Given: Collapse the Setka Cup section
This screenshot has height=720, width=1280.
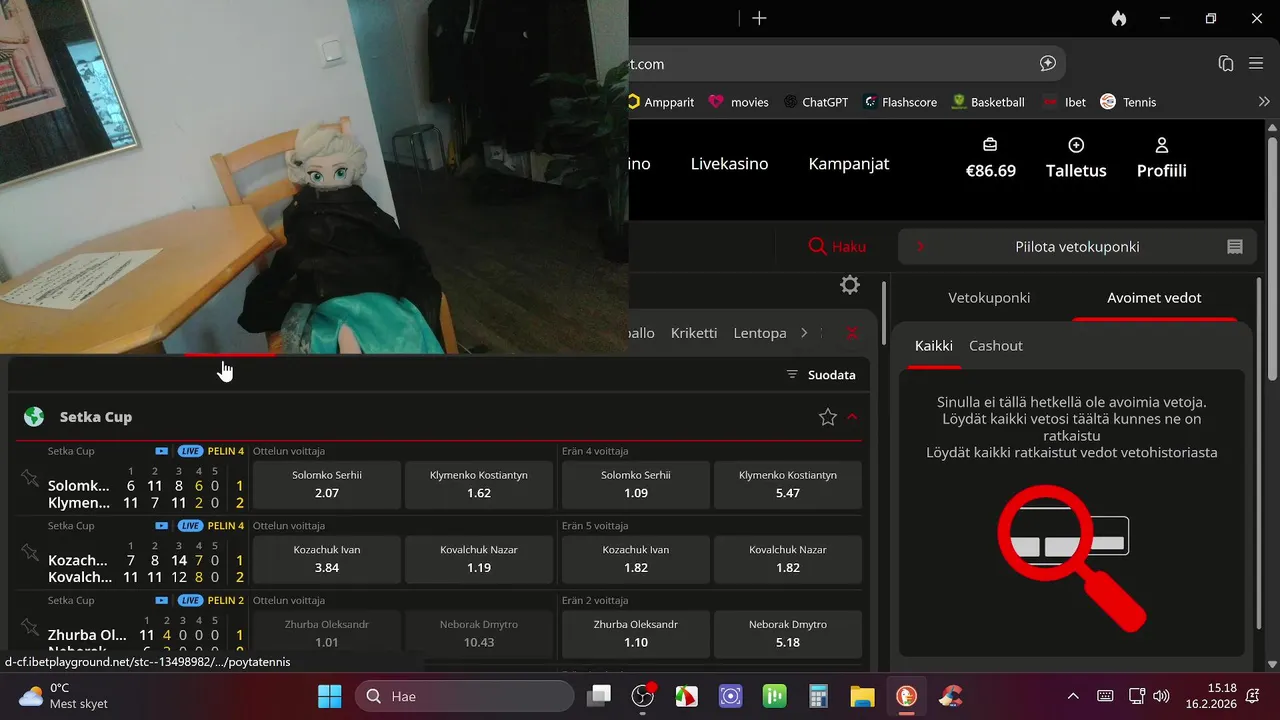Looking at the screenshot, I should pos(852,417).
